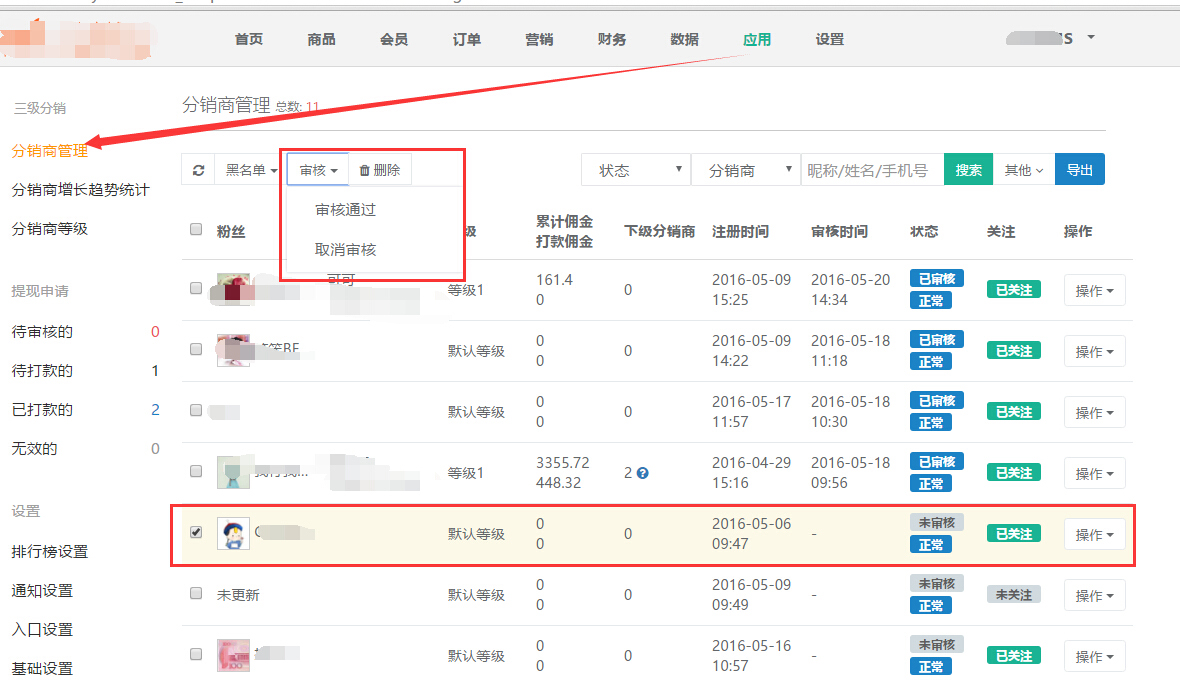Expand the 其他 dropdown
The image size is (1180, 681).
1024,170
